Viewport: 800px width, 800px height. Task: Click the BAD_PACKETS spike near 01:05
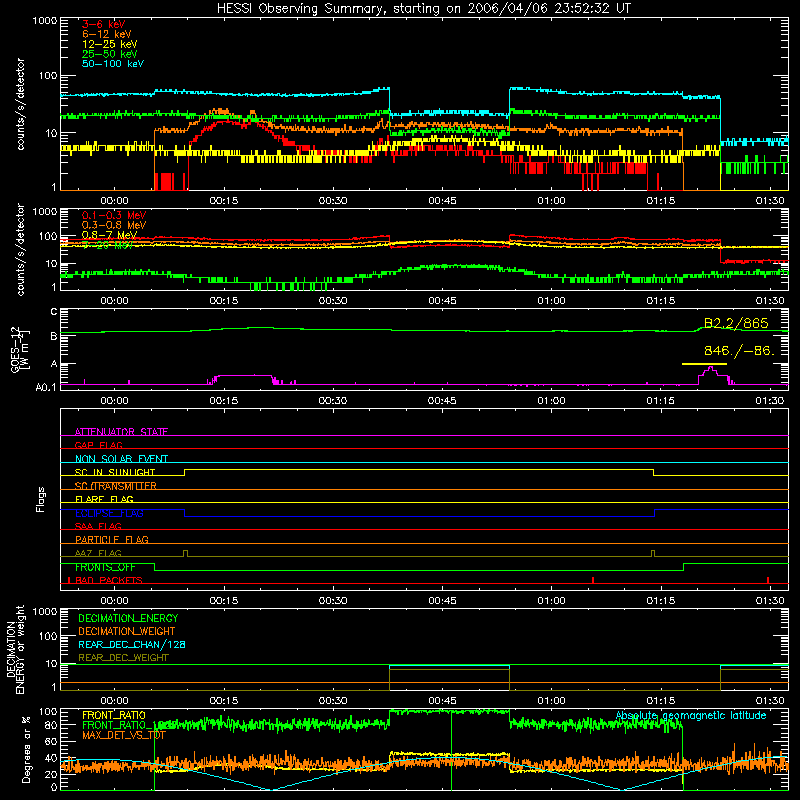[593, 580]
